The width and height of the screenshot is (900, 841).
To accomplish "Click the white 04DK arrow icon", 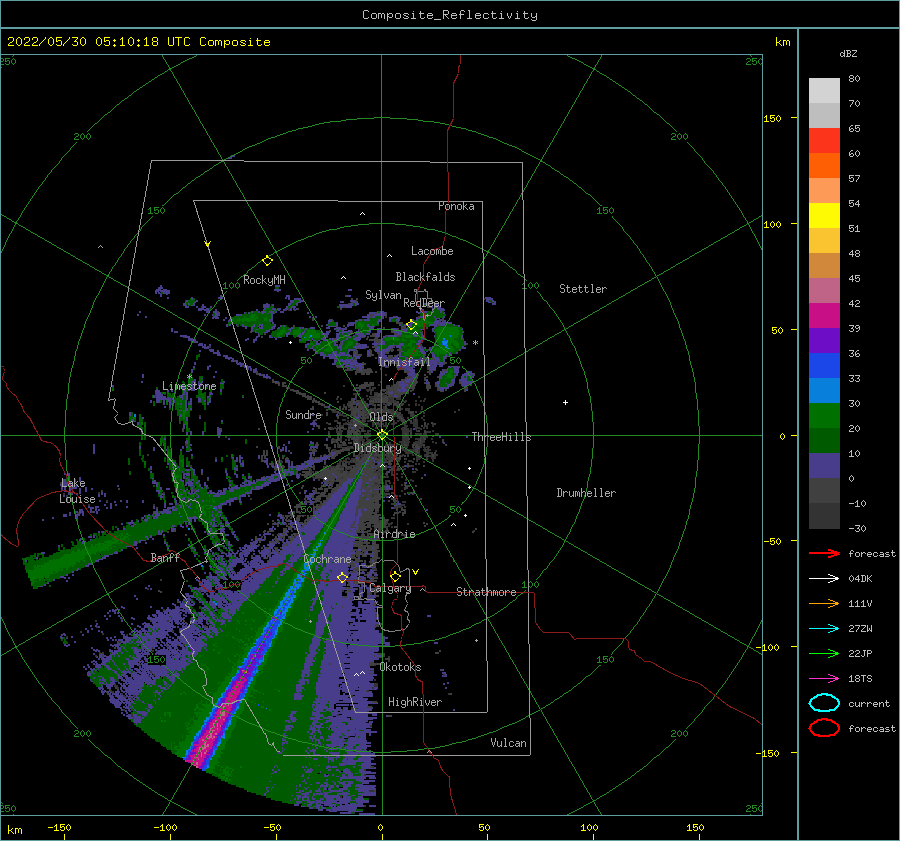I will [824, 578].
